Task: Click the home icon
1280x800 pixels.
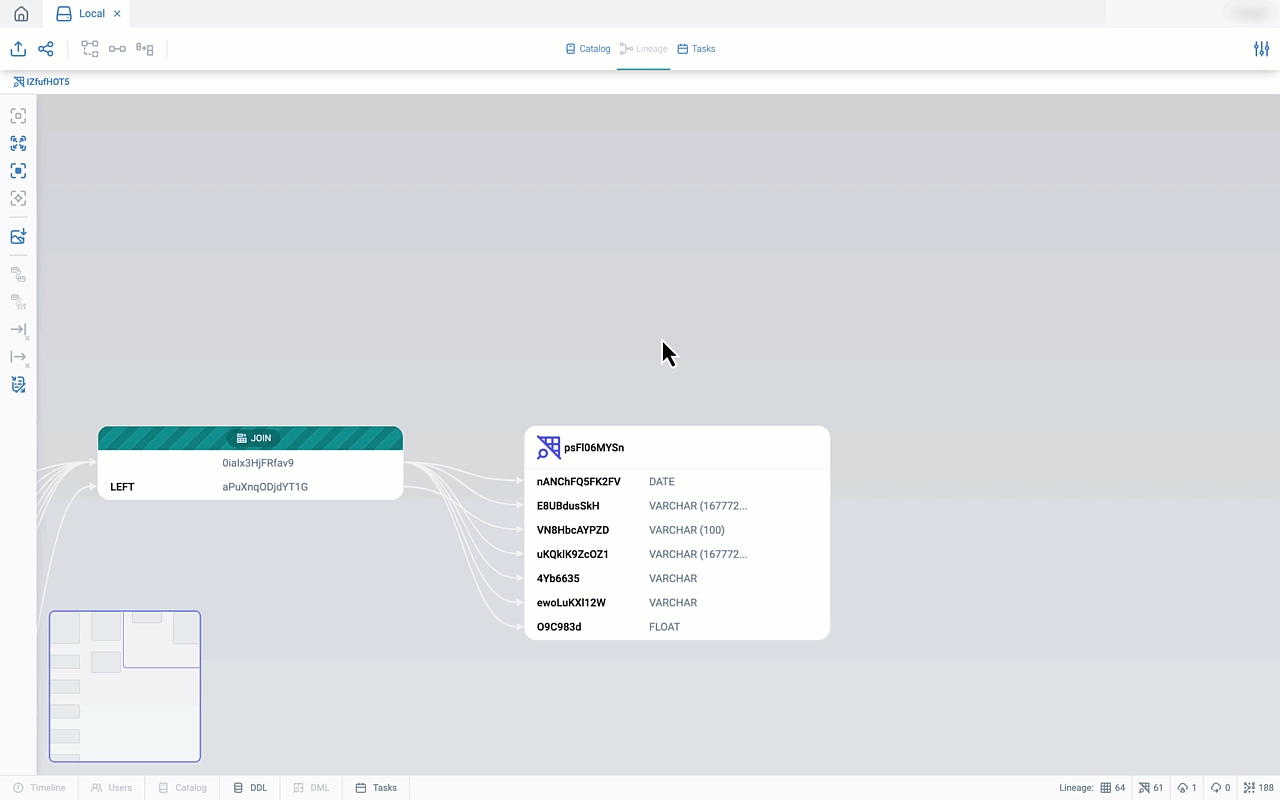Action: pos(21,14)
